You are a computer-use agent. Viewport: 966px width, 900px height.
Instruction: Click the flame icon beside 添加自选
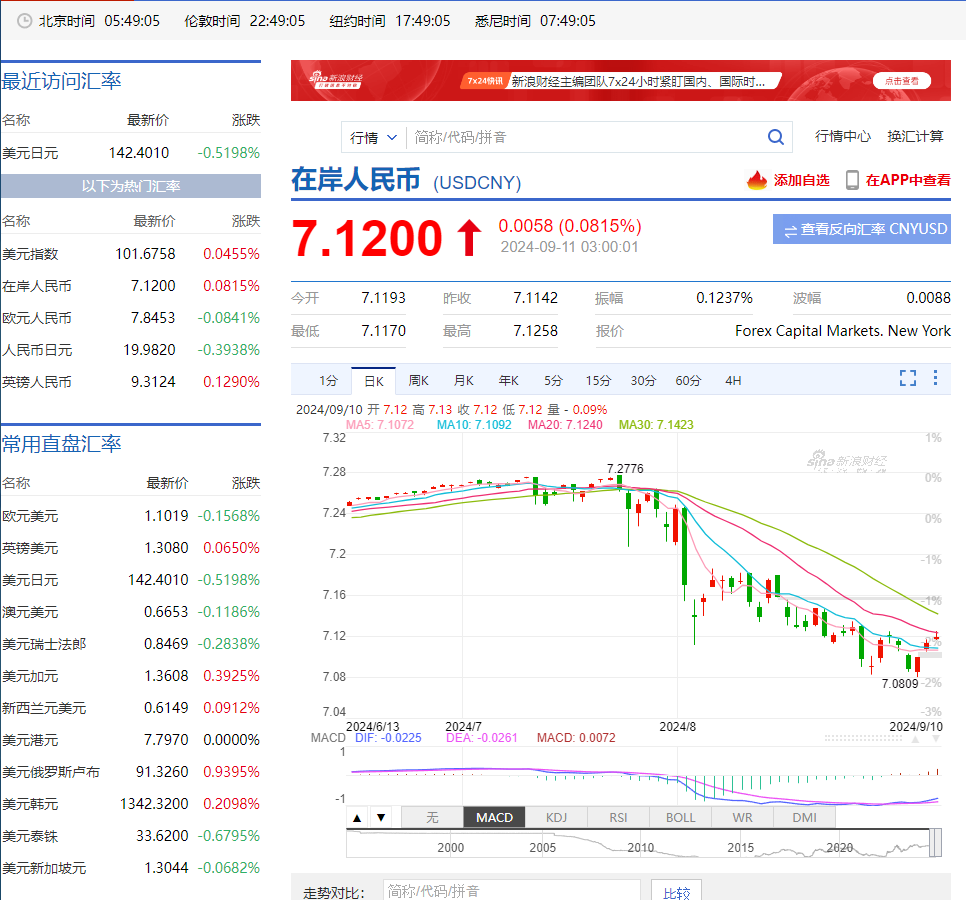(757, 180)
